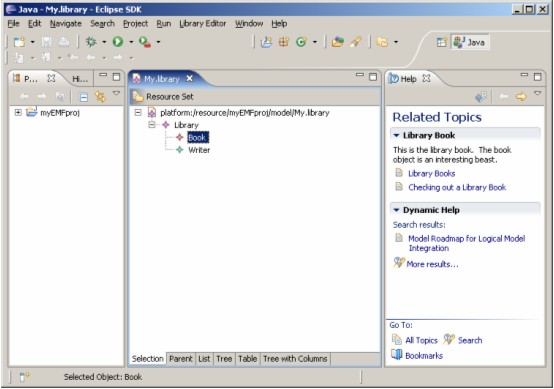Click the New Java Class icon
The height and width of the screenshot is (389, 554).
301,42
